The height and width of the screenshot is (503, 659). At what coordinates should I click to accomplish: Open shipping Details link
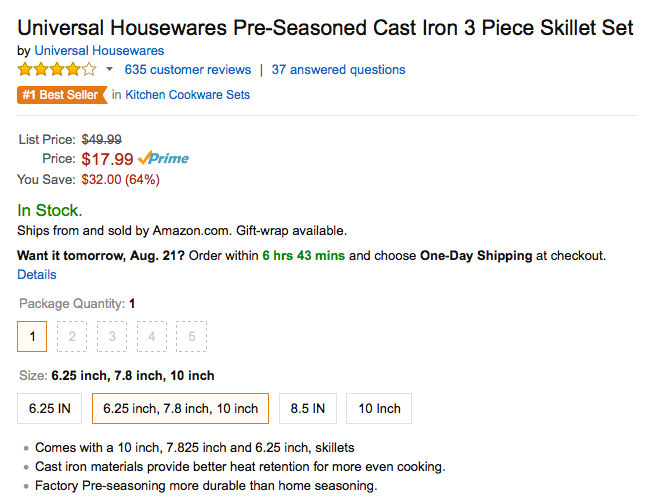point(37,274)
